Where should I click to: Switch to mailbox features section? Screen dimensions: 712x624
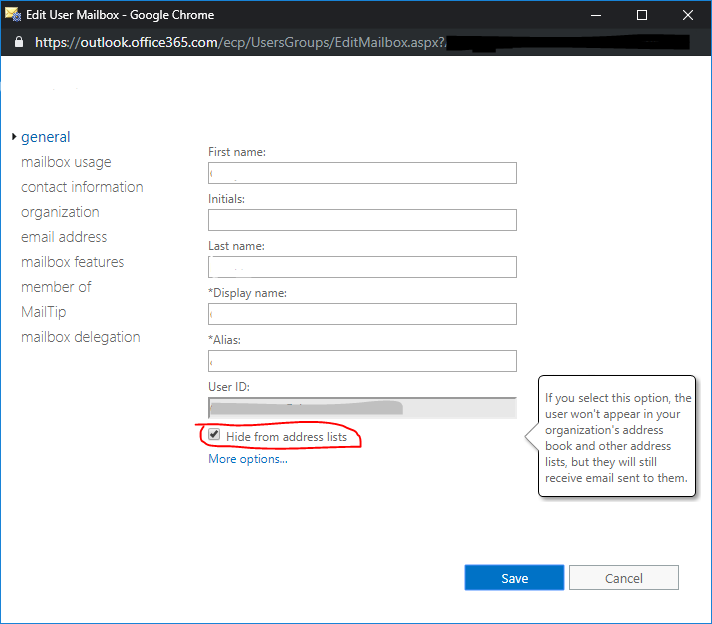click(72, 262)
